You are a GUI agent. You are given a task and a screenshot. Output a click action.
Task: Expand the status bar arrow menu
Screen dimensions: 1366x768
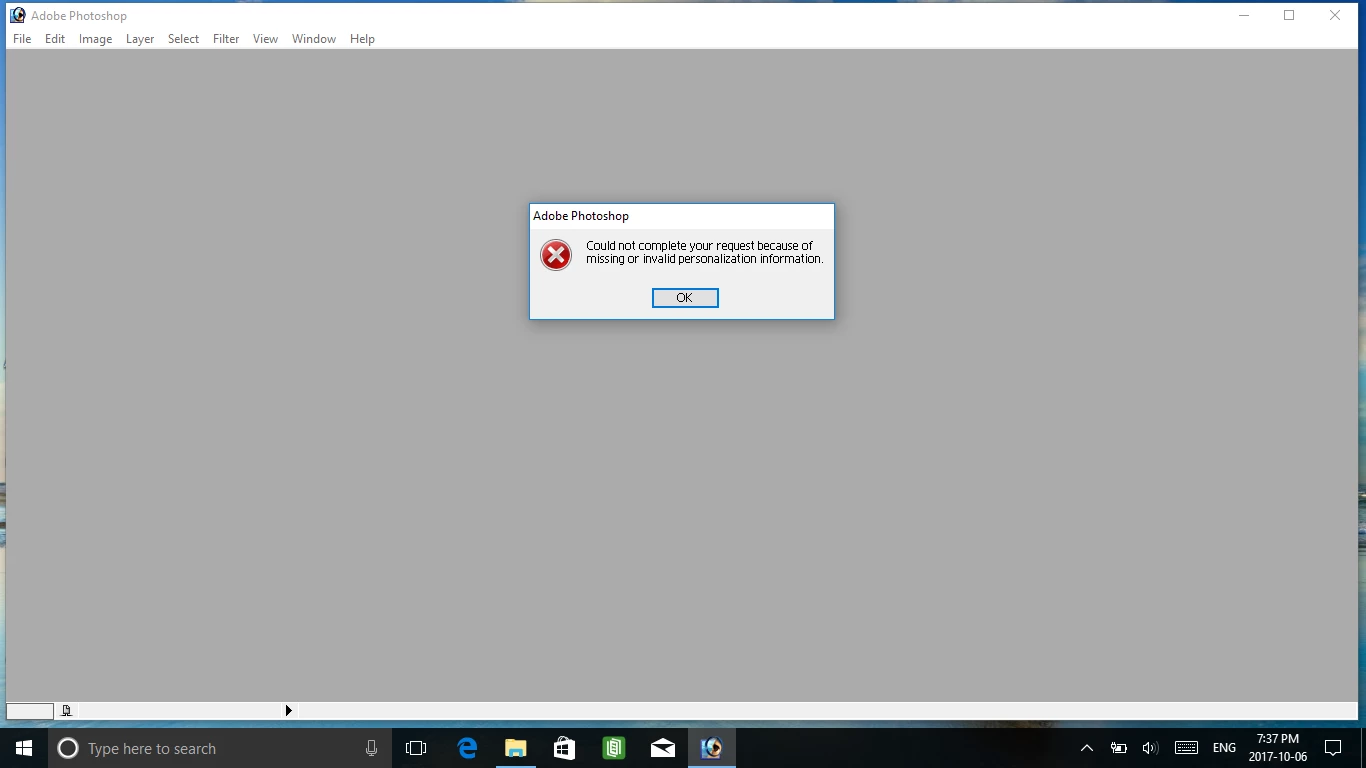click(x=288, y=711)
